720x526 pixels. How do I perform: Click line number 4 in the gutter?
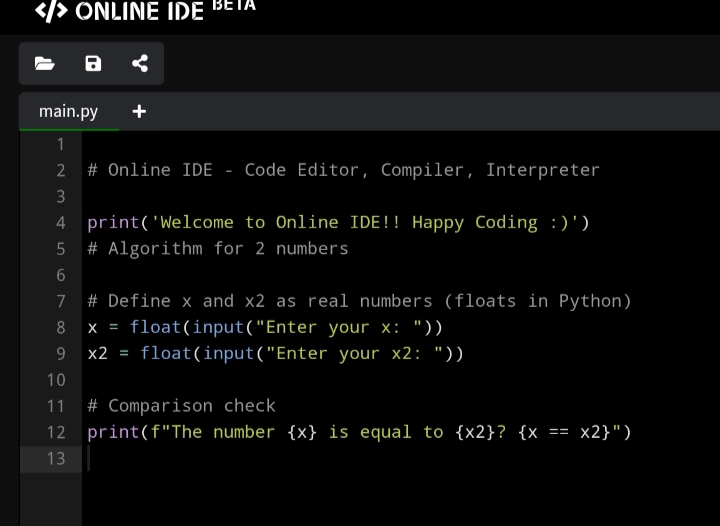click(x=61, y=223)
